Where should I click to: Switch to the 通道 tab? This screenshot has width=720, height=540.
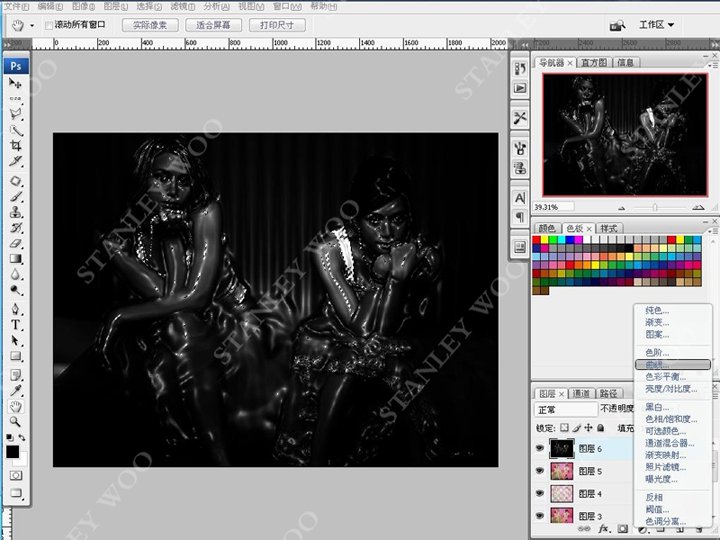click(x=581, y=394)
